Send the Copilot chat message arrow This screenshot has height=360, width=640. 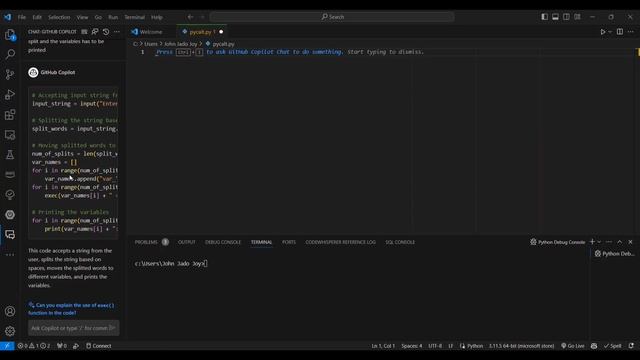point(112,328)
